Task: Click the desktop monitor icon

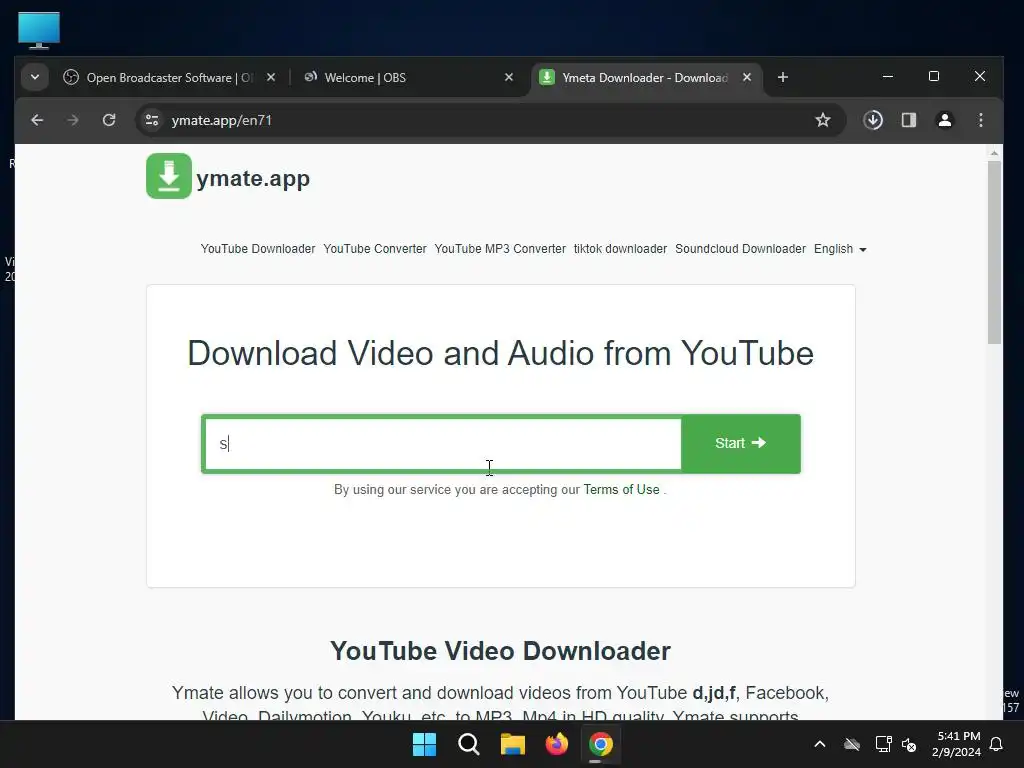Action: tap(39, 30)
